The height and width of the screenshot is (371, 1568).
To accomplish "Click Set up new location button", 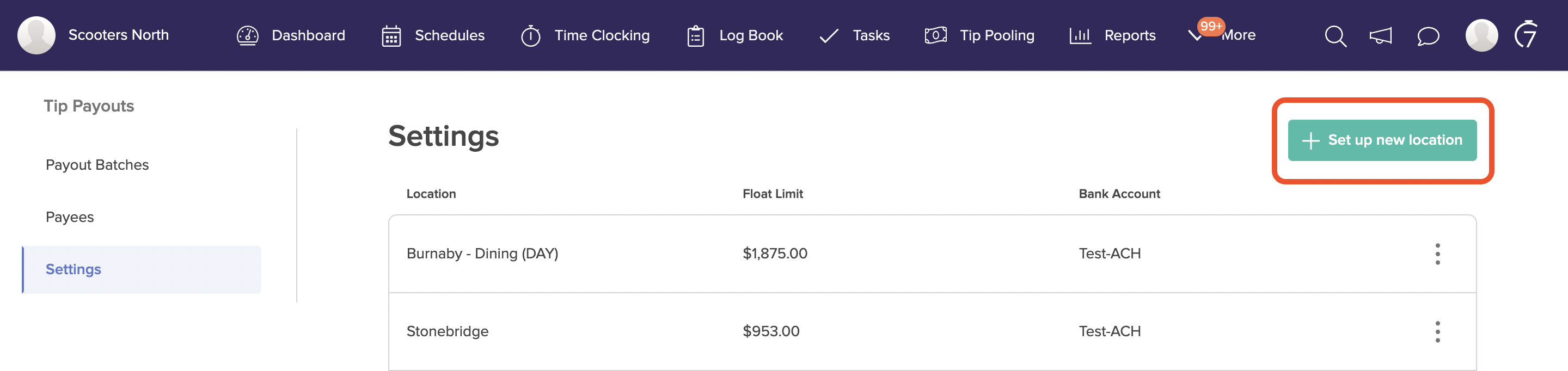I will pos(1382,140).
